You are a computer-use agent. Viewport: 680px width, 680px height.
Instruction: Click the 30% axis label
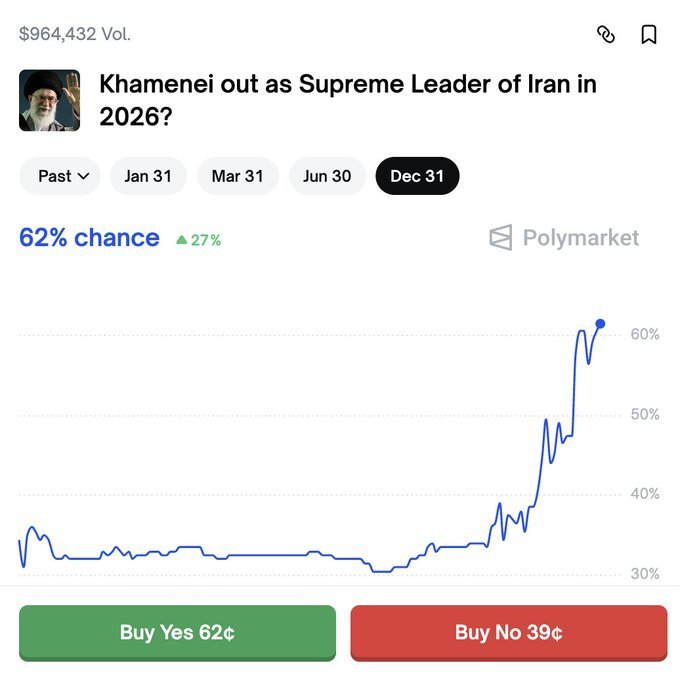(x=645, y=574)
